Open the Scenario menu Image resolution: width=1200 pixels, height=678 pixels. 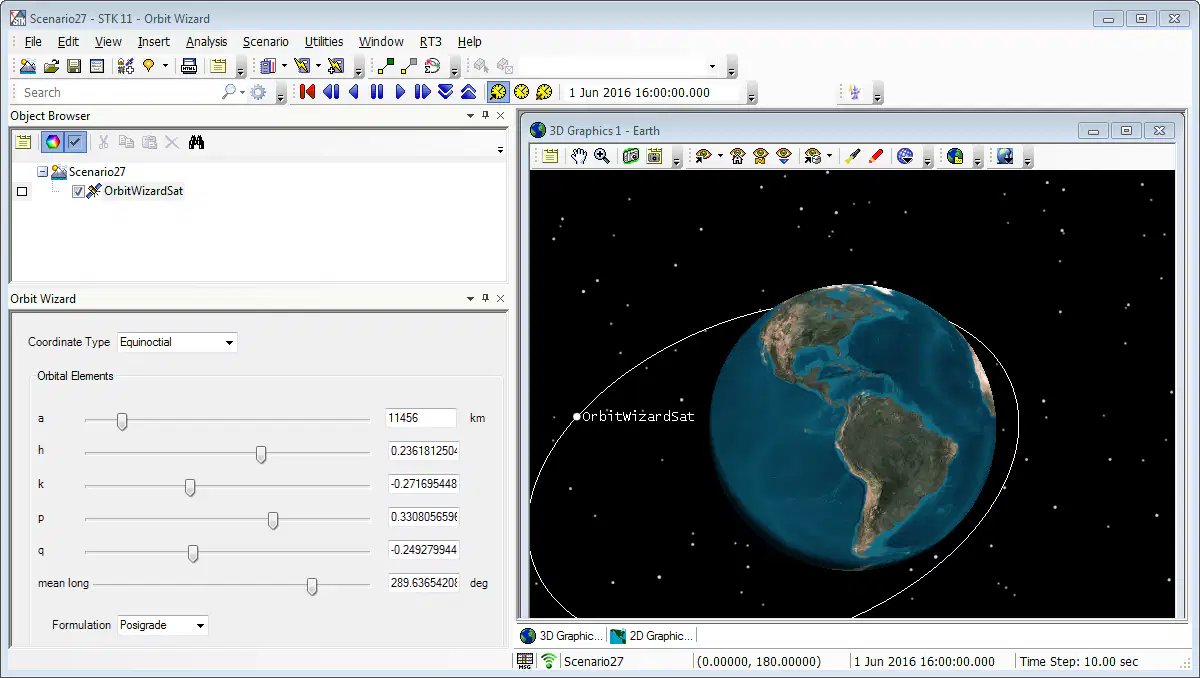coord(266,41)
